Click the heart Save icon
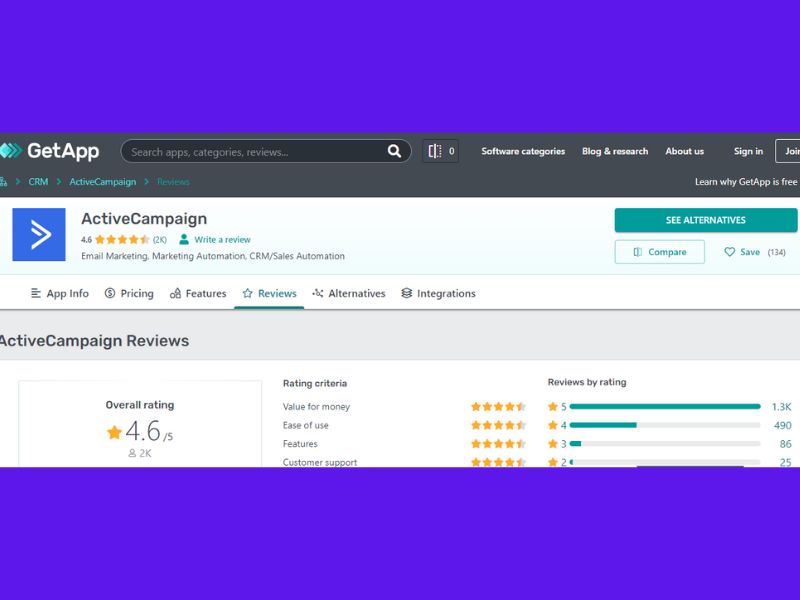The height and width of the screenshot is (600, 800). 730,252
